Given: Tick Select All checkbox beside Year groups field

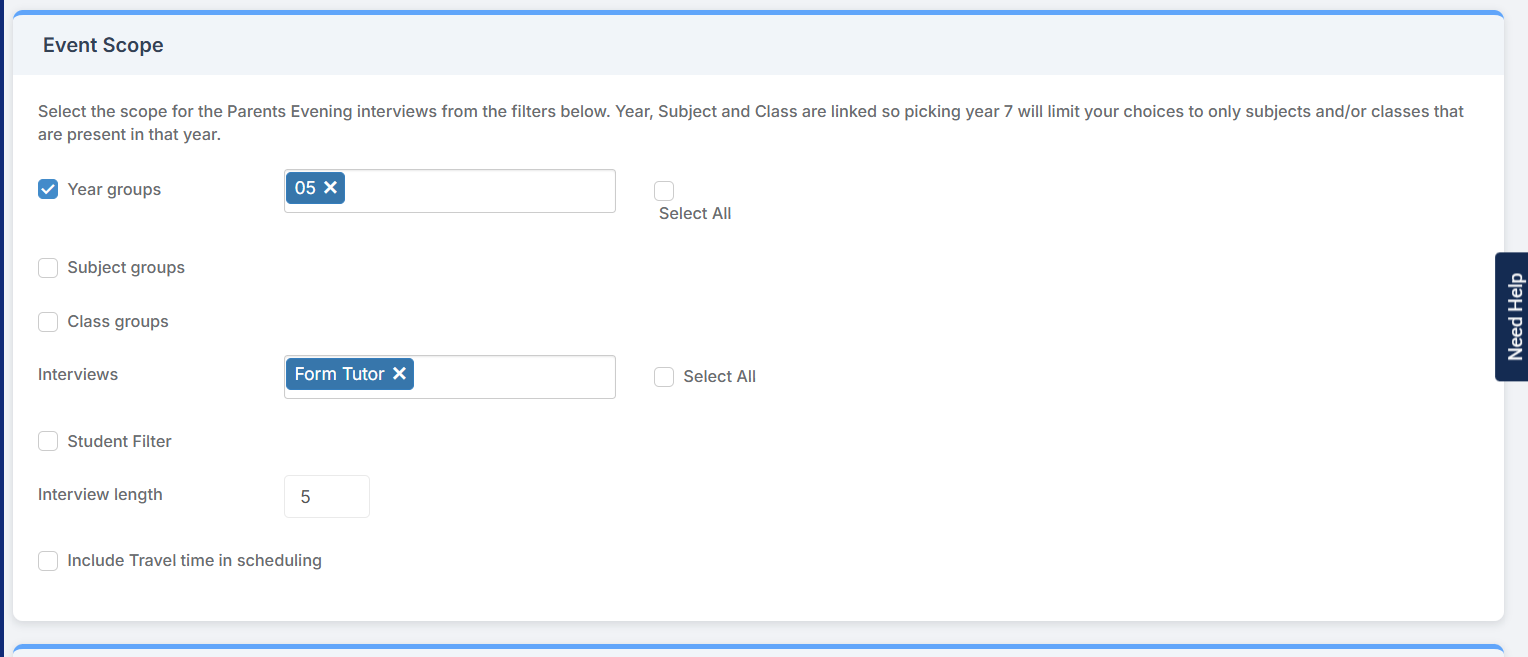Looking at the screenshot, I should tap(664, 191).
